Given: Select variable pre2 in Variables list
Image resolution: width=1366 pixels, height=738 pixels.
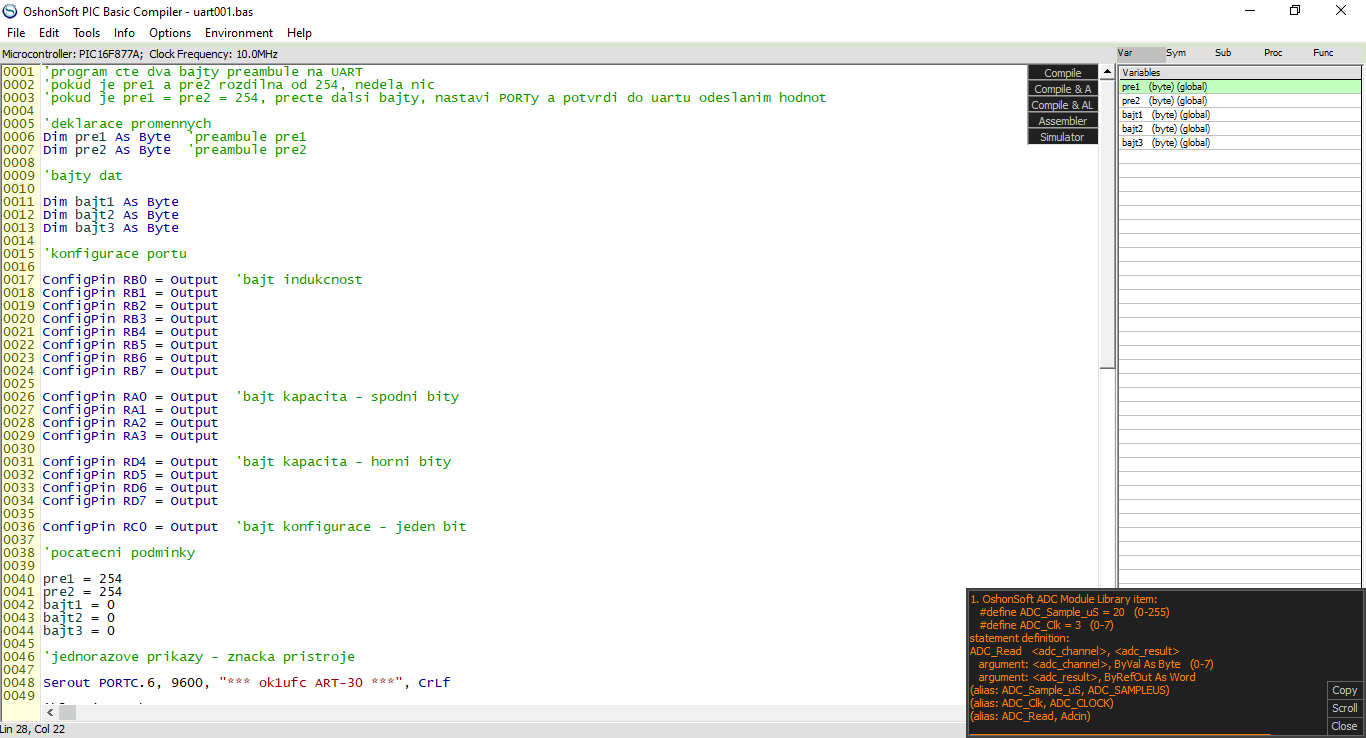Looking at the screenshot, I should point(1166,101).
